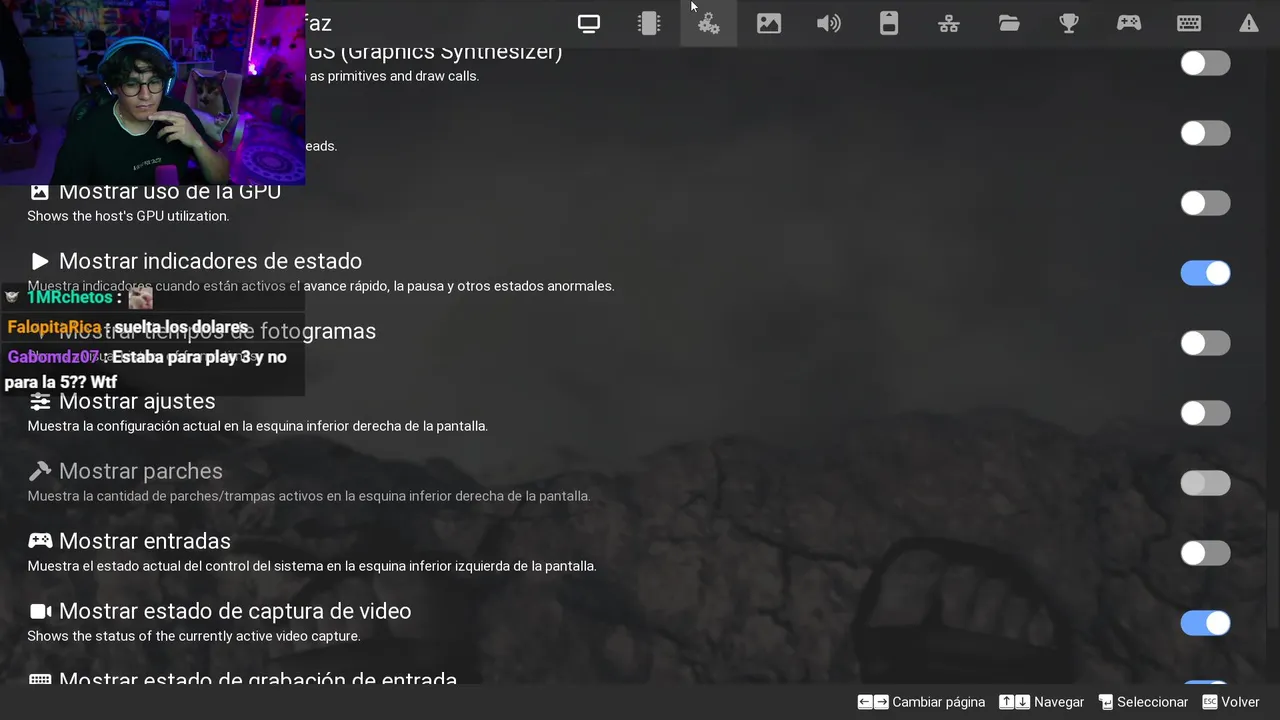Viewport: 1280px width, 720px height.
Task: Click the sliders icon beside Mostrar ajustes
Action: 40,401
